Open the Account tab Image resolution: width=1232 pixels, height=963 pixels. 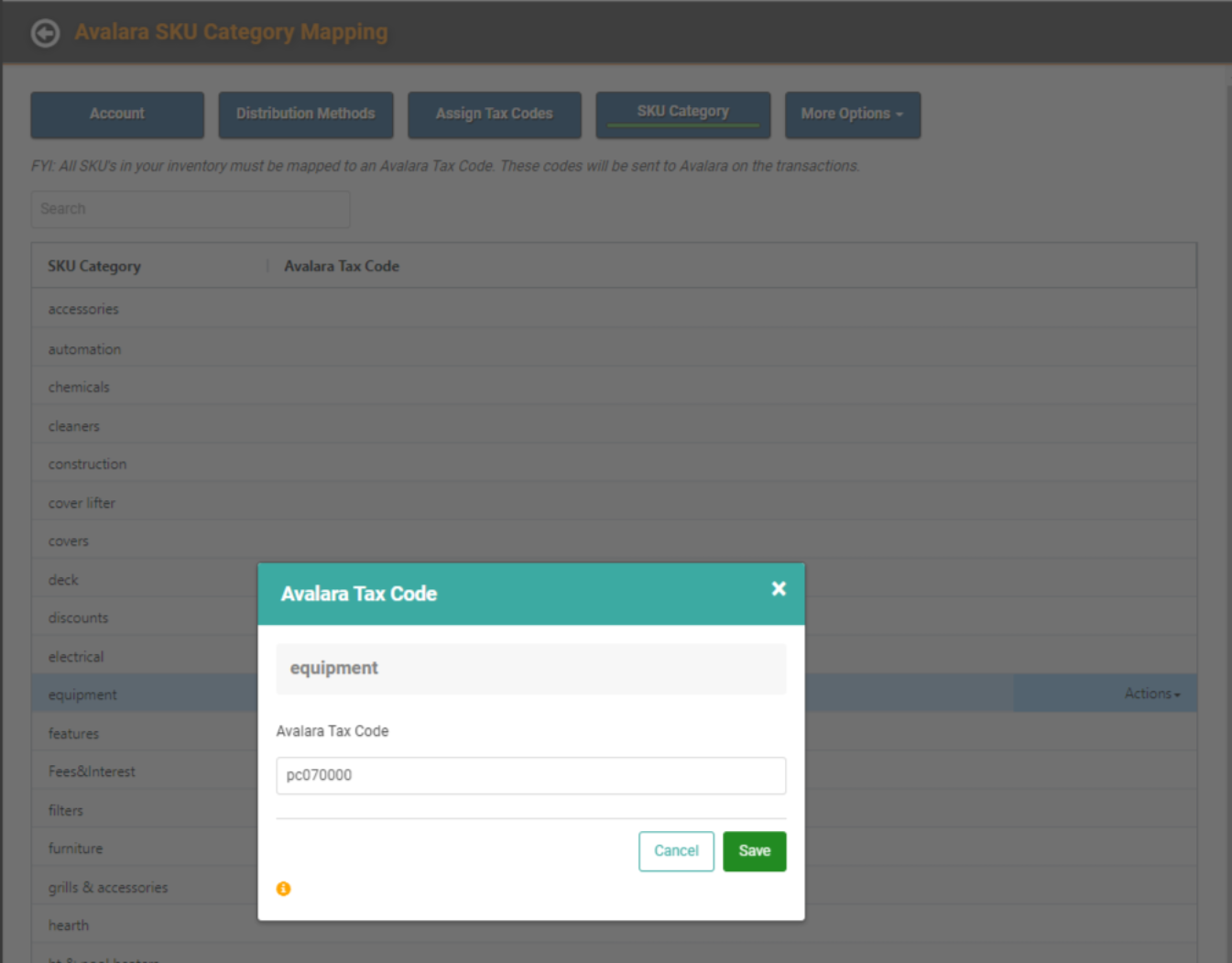[x=117, y=115]
